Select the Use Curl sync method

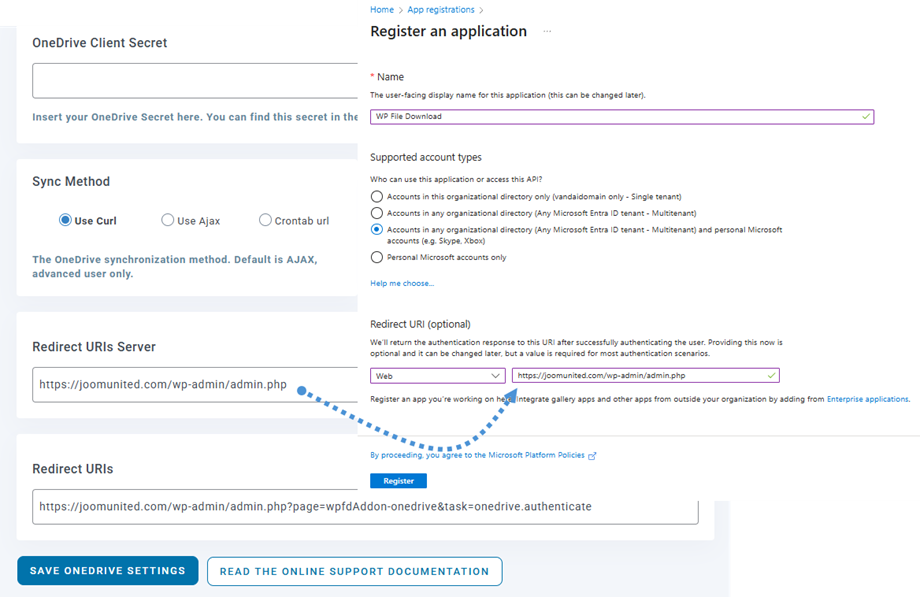coord(66,221)
